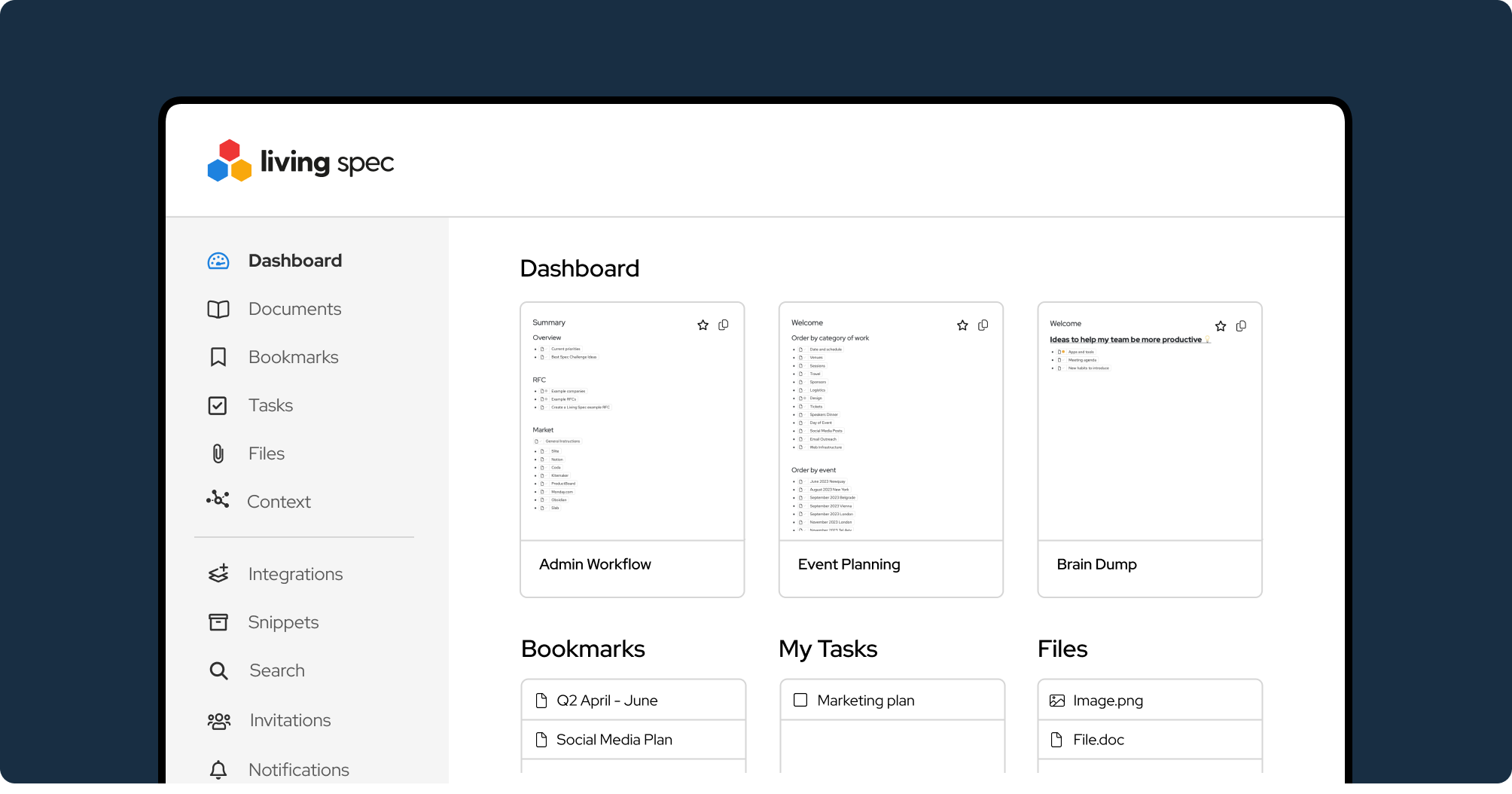
Task: Open the Social Media Plan bookmark
Action: click(614, 740)
